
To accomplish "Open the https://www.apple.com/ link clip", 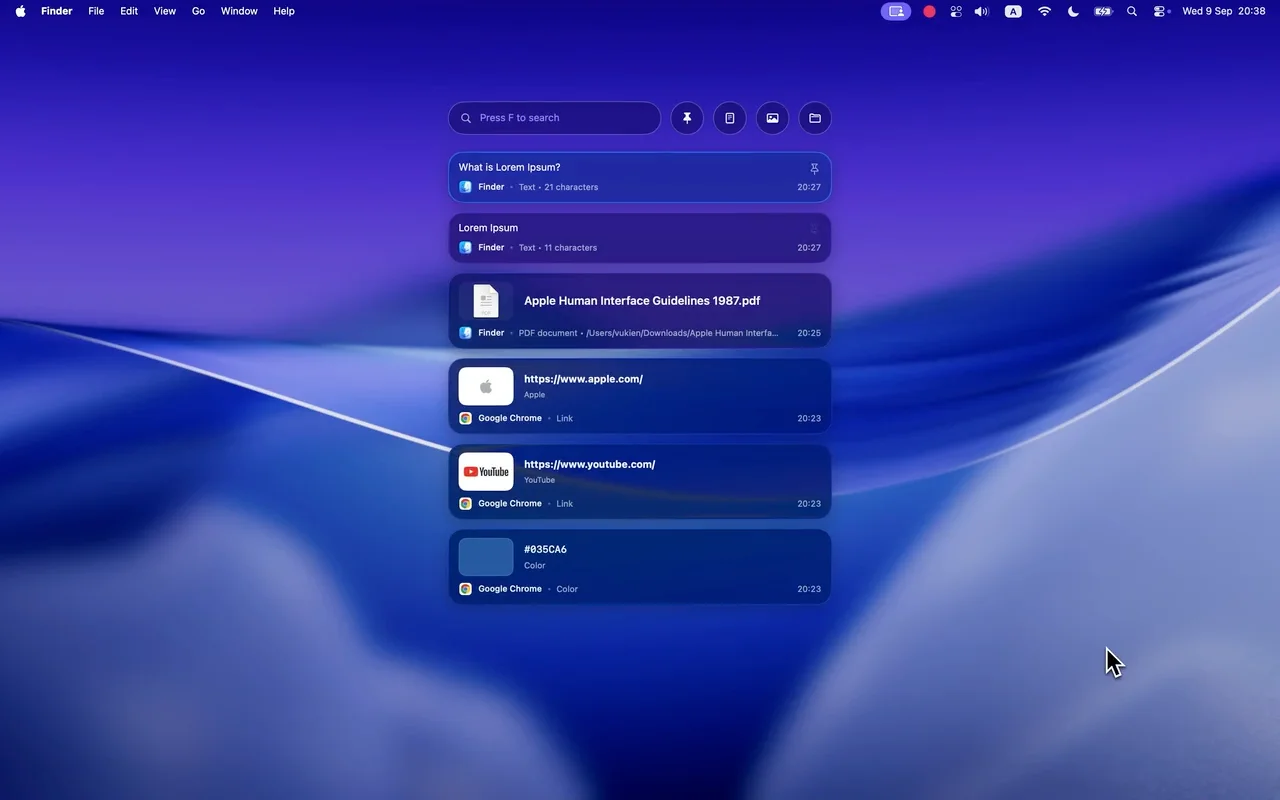I will (640, 396).
